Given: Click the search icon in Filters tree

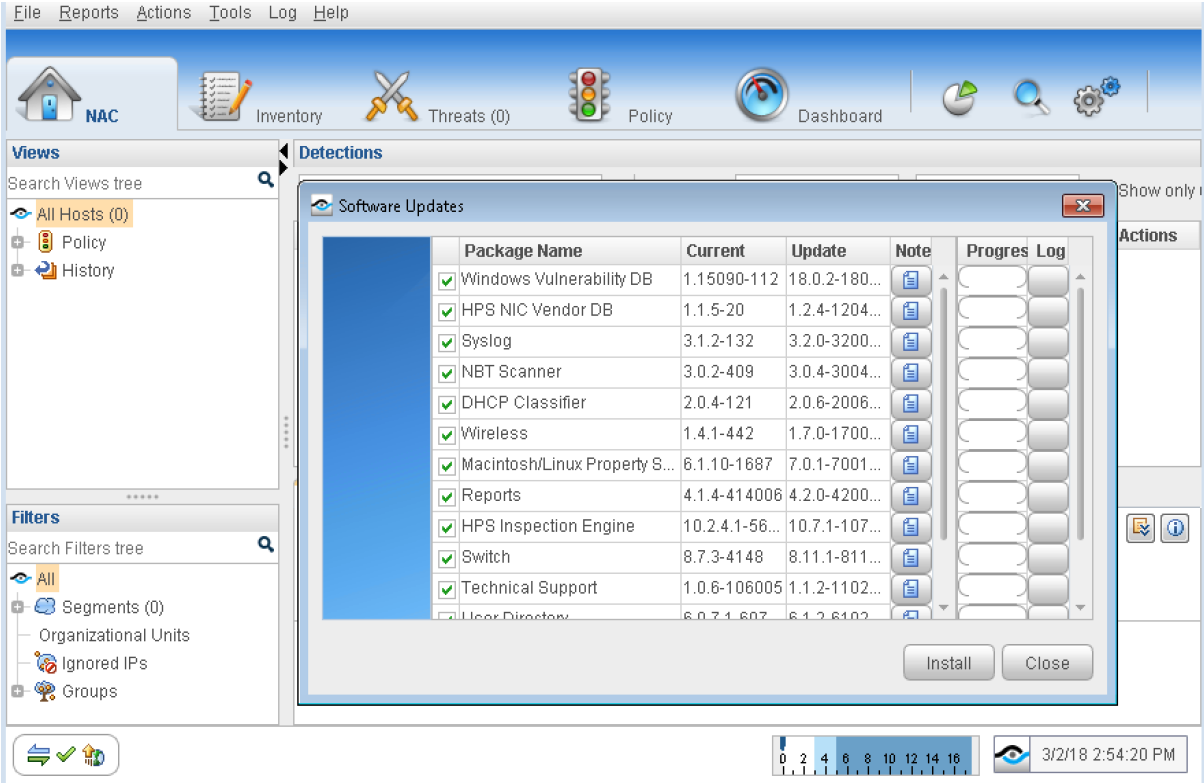Looking at the screenshot, I should point(265,545).
